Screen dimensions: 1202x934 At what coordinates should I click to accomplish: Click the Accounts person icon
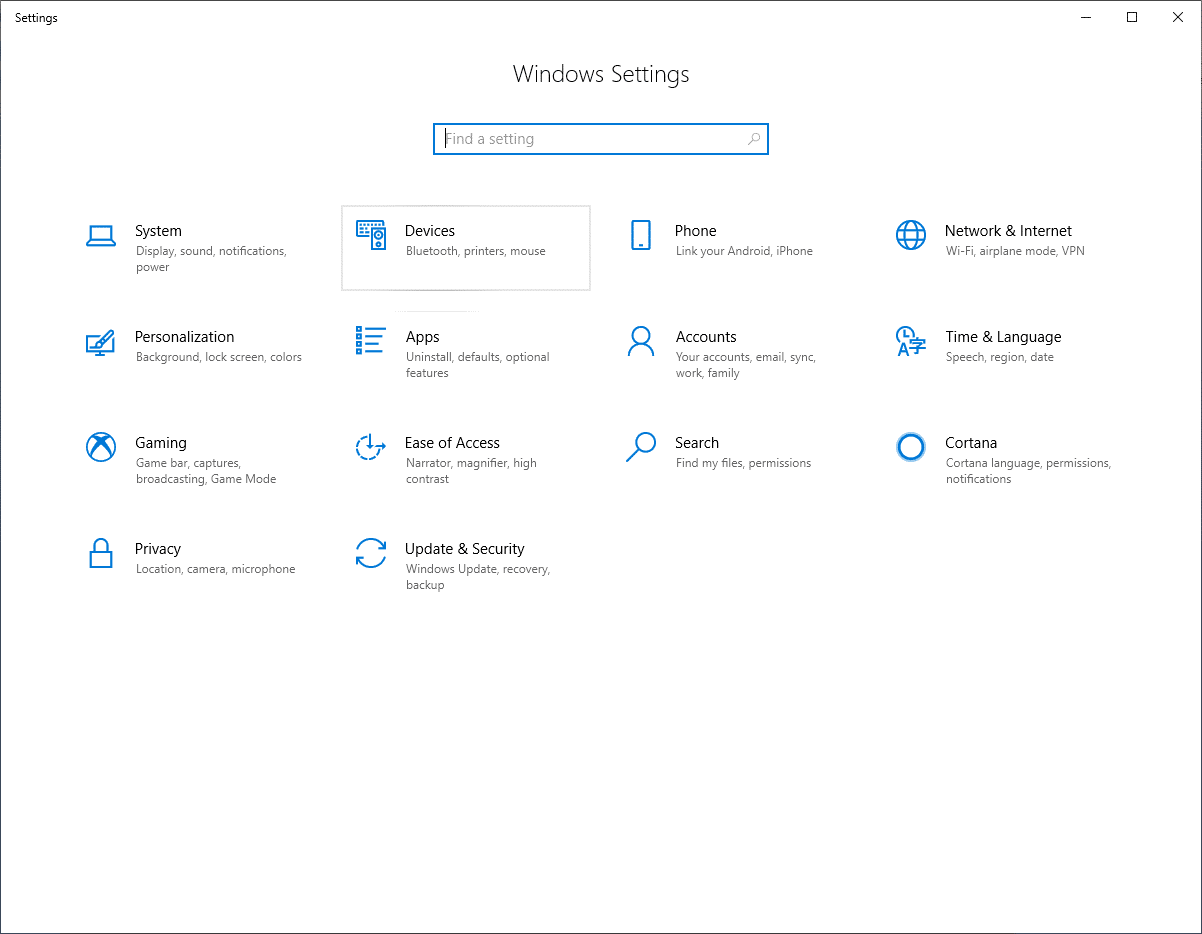[641, 341]
